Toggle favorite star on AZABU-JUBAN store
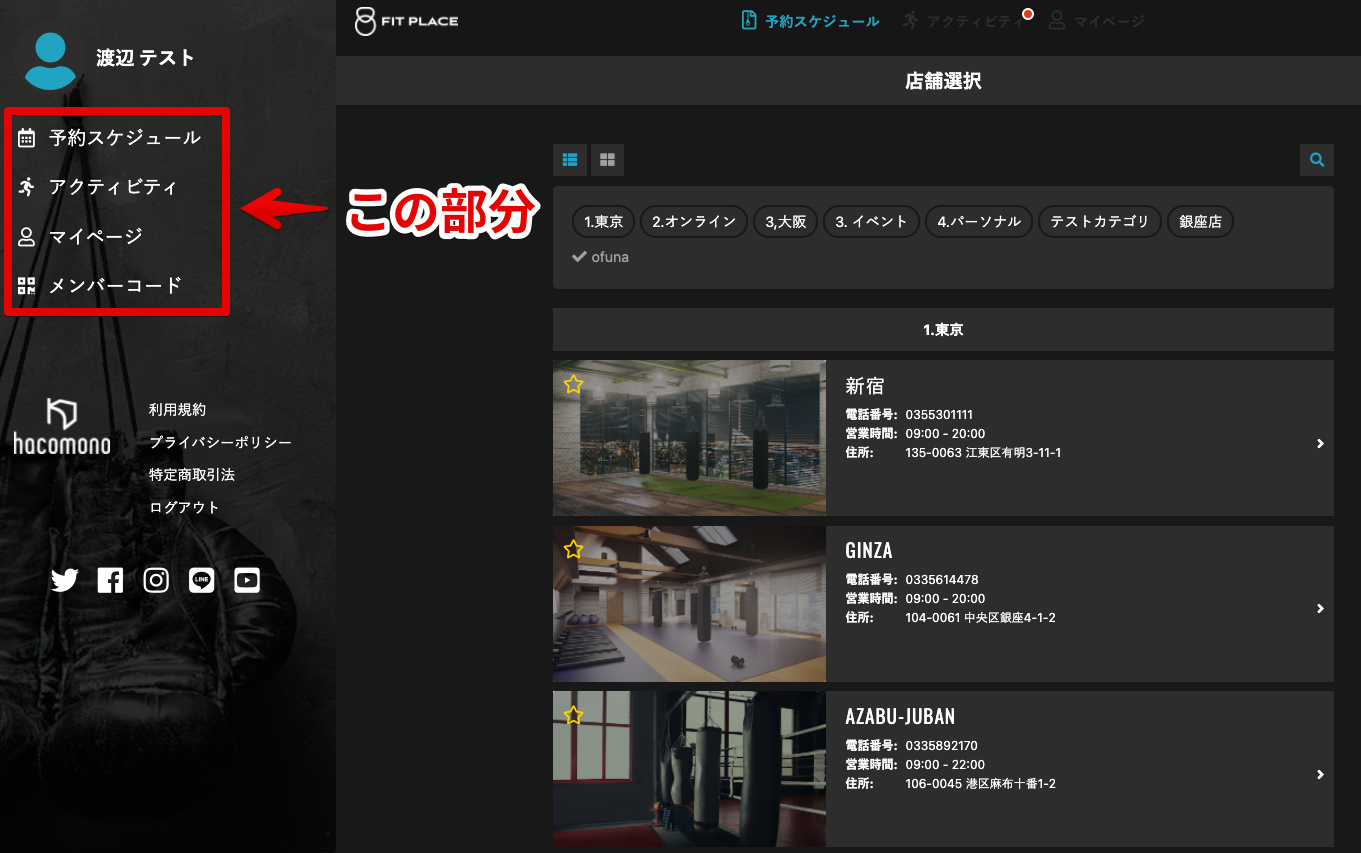This screenshot has height=853, width=1361. [x=573, y=715]
